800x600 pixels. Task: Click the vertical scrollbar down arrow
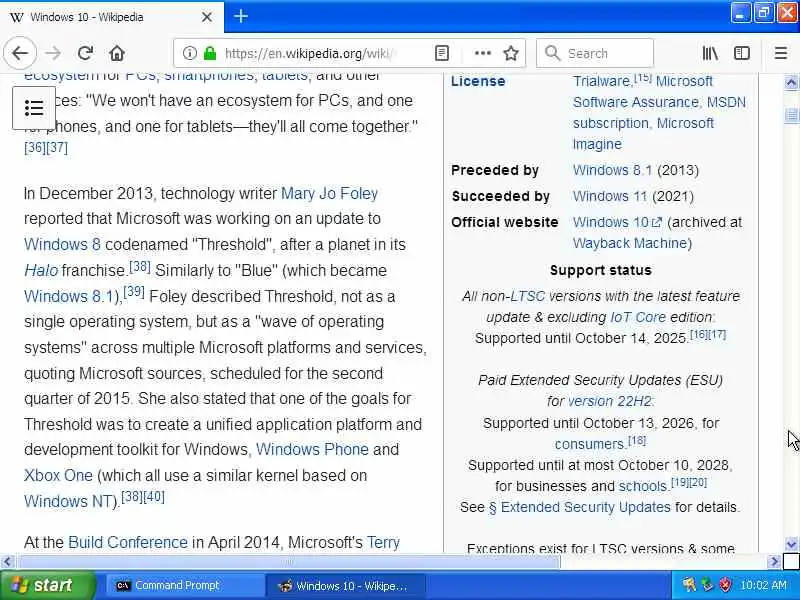click(x=791, y=544)
